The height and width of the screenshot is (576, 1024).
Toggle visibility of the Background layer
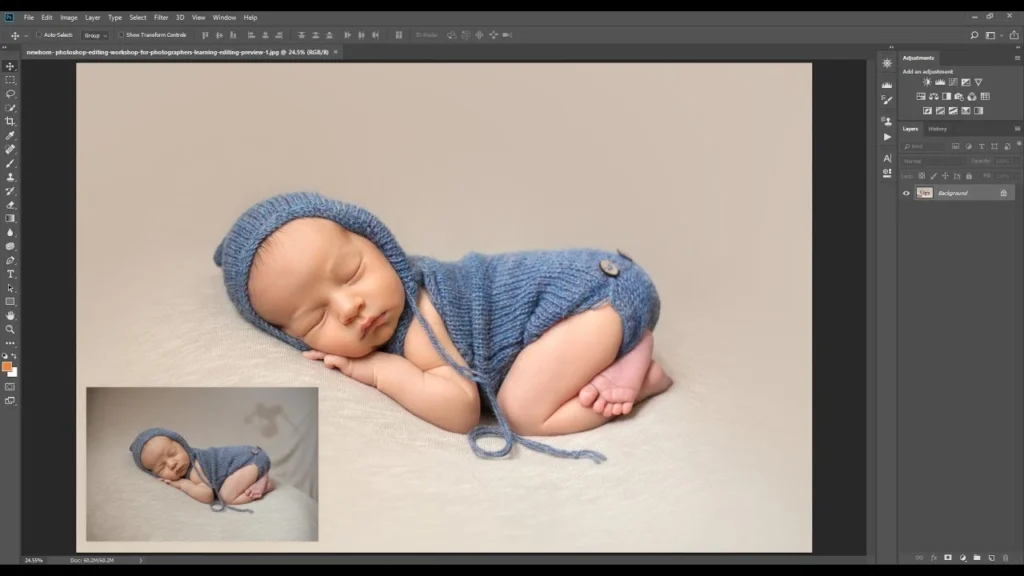tap(906, 193)
